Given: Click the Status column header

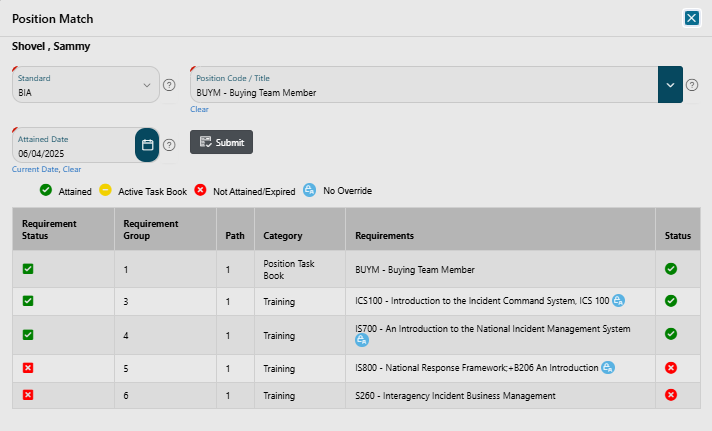Looking at the screenshot, I should pos(678,229).
